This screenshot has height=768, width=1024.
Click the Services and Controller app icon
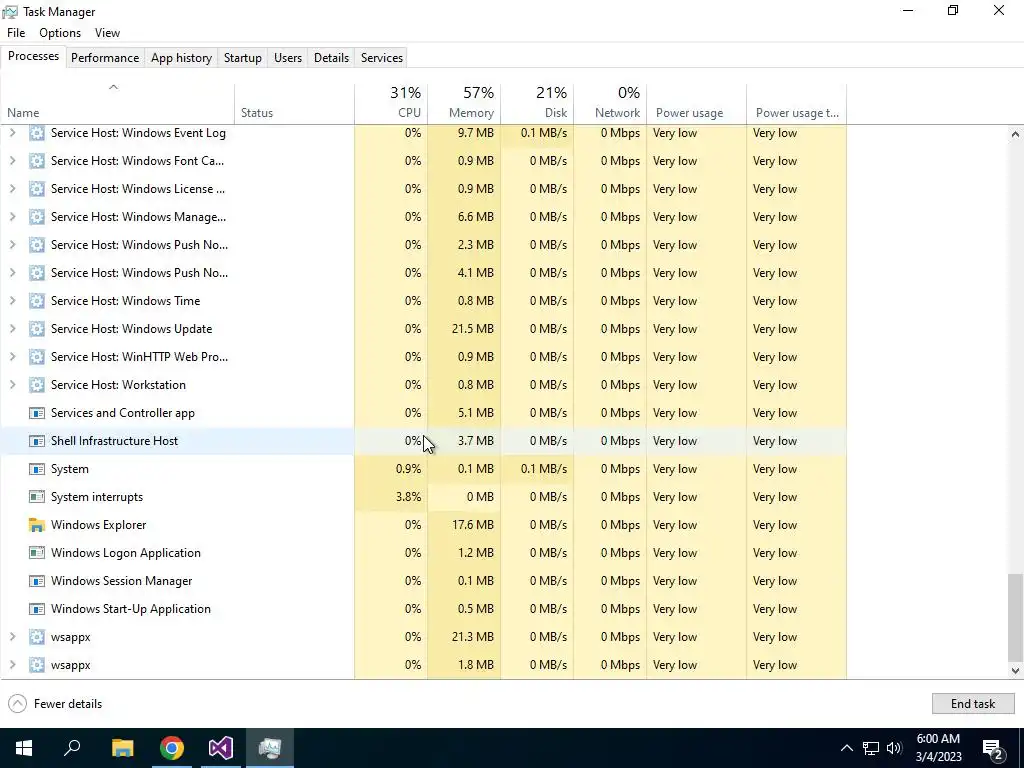37,413
